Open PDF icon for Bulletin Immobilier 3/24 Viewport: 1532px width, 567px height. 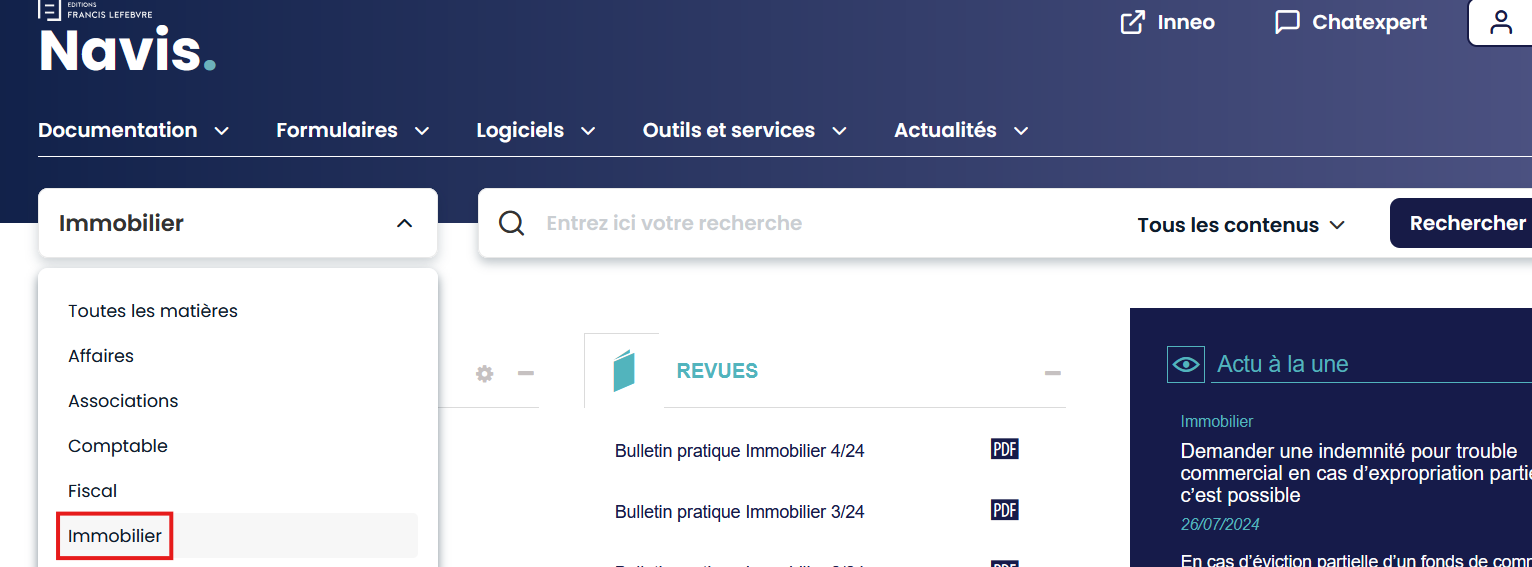[x=1004, y=510]
